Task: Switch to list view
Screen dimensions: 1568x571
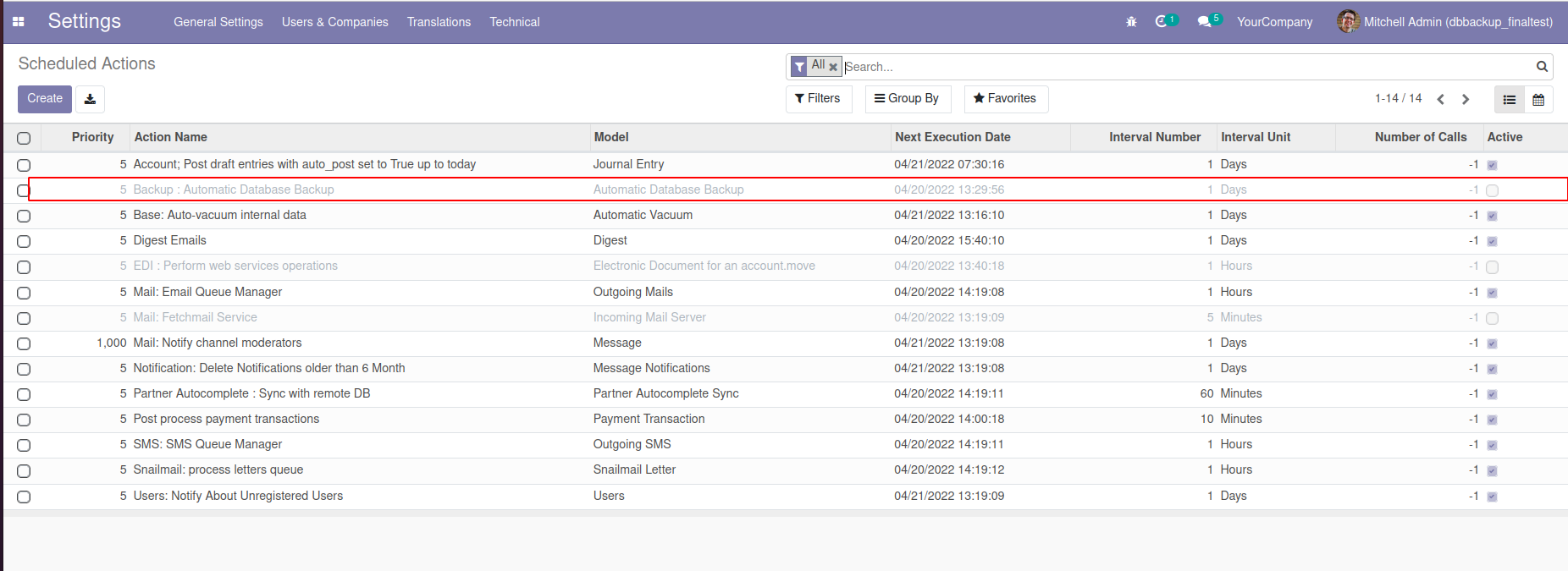Action: click(x=1509, y=99)
